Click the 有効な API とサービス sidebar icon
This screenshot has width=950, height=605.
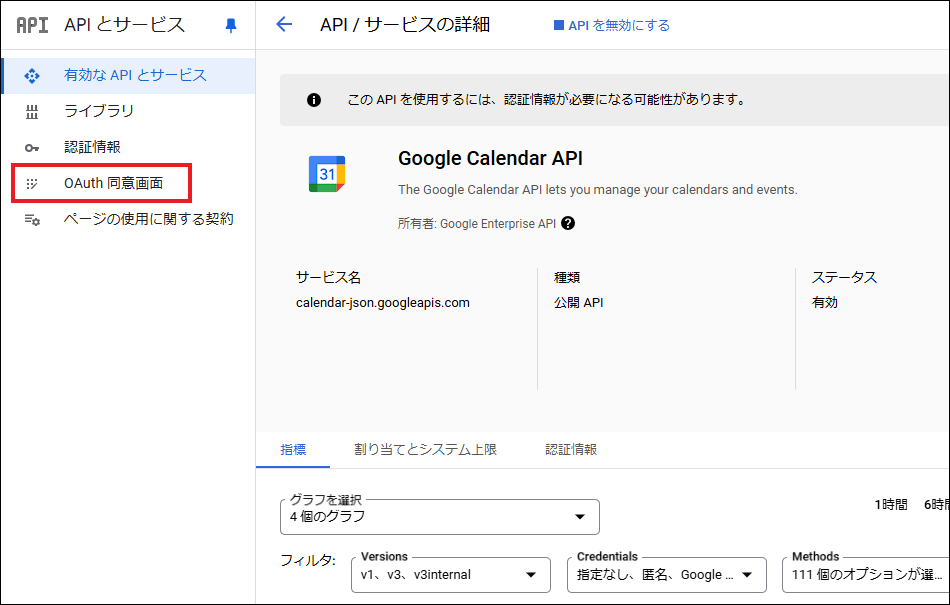coord(32,75)
